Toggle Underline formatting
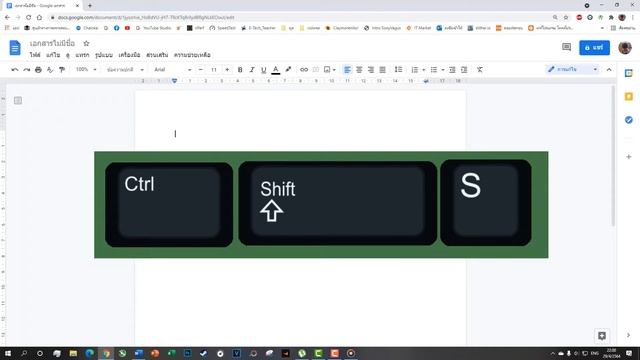 (264, 70)
